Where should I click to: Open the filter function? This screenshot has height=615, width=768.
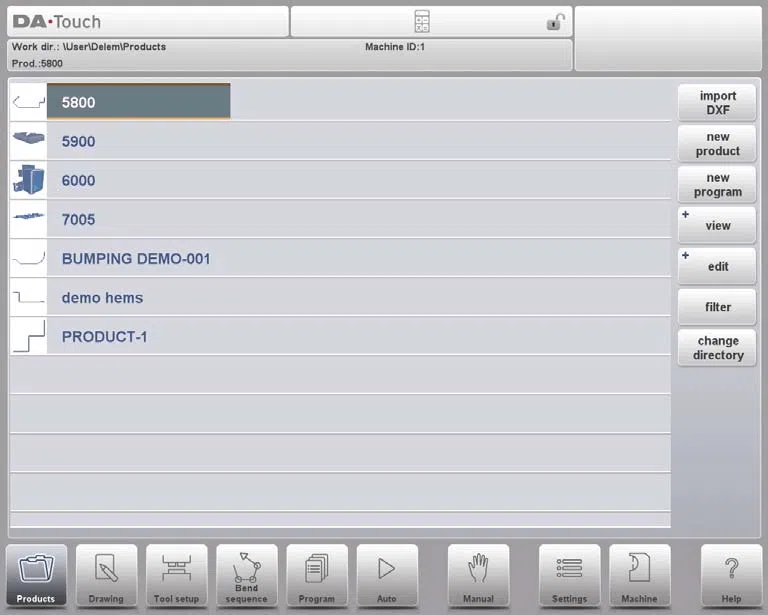coord(717,307)
